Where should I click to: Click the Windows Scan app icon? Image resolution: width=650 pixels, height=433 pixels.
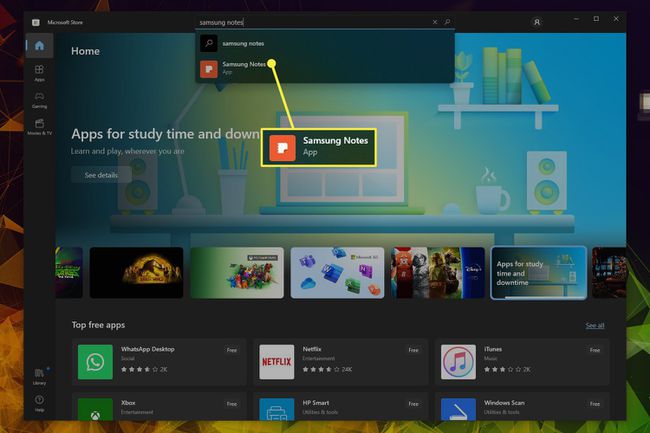click(458, 409)
